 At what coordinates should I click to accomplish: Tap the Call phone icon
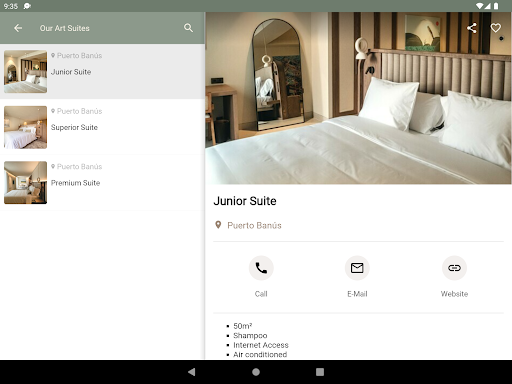261,268
